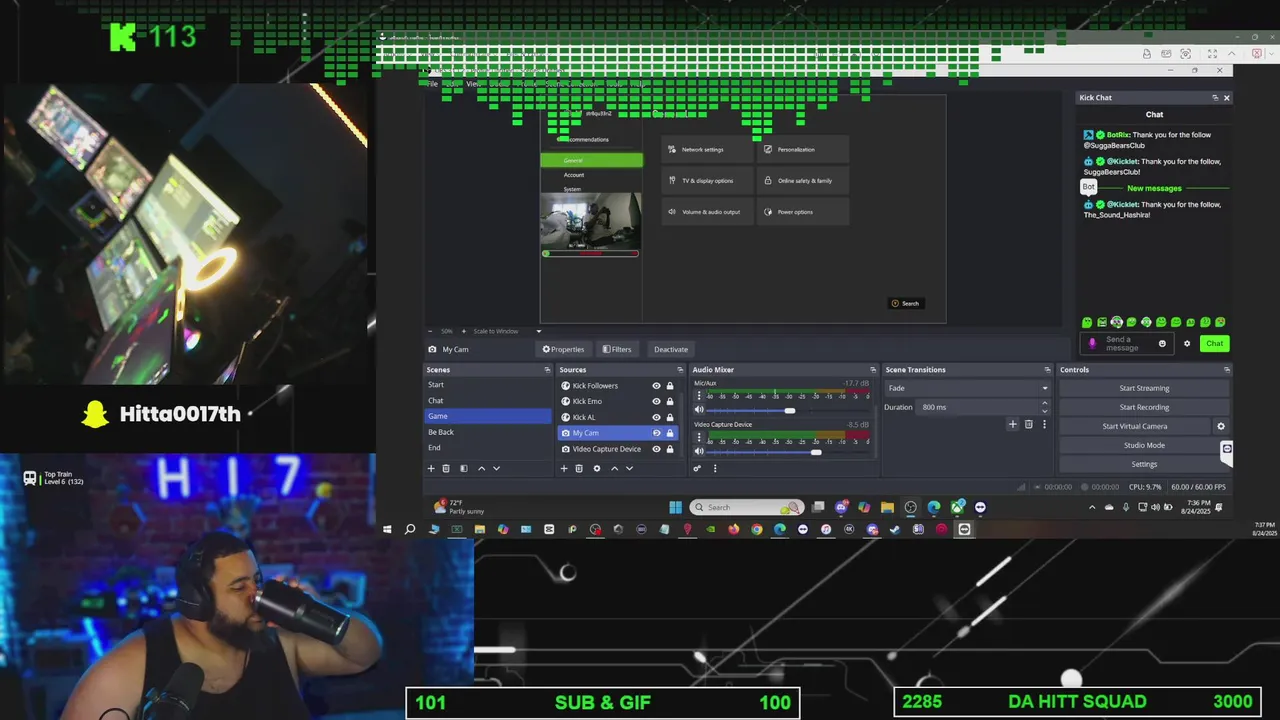The image size is (1280, 720).
Task: Open transition properties three-dot menu
Action: [1044, 424]
